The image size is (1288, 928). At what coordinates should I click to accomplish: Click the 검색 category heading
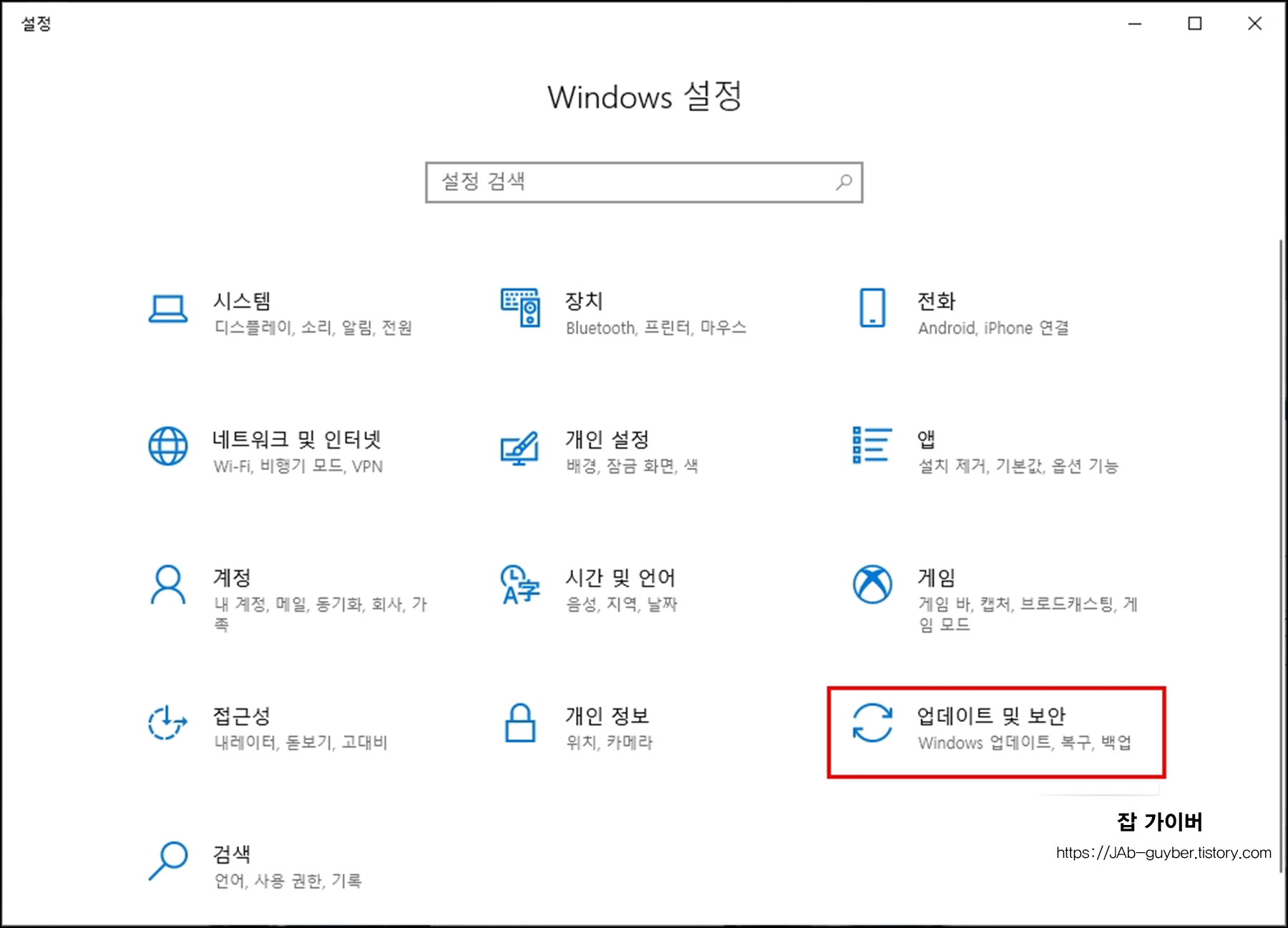tap(232, 854)
